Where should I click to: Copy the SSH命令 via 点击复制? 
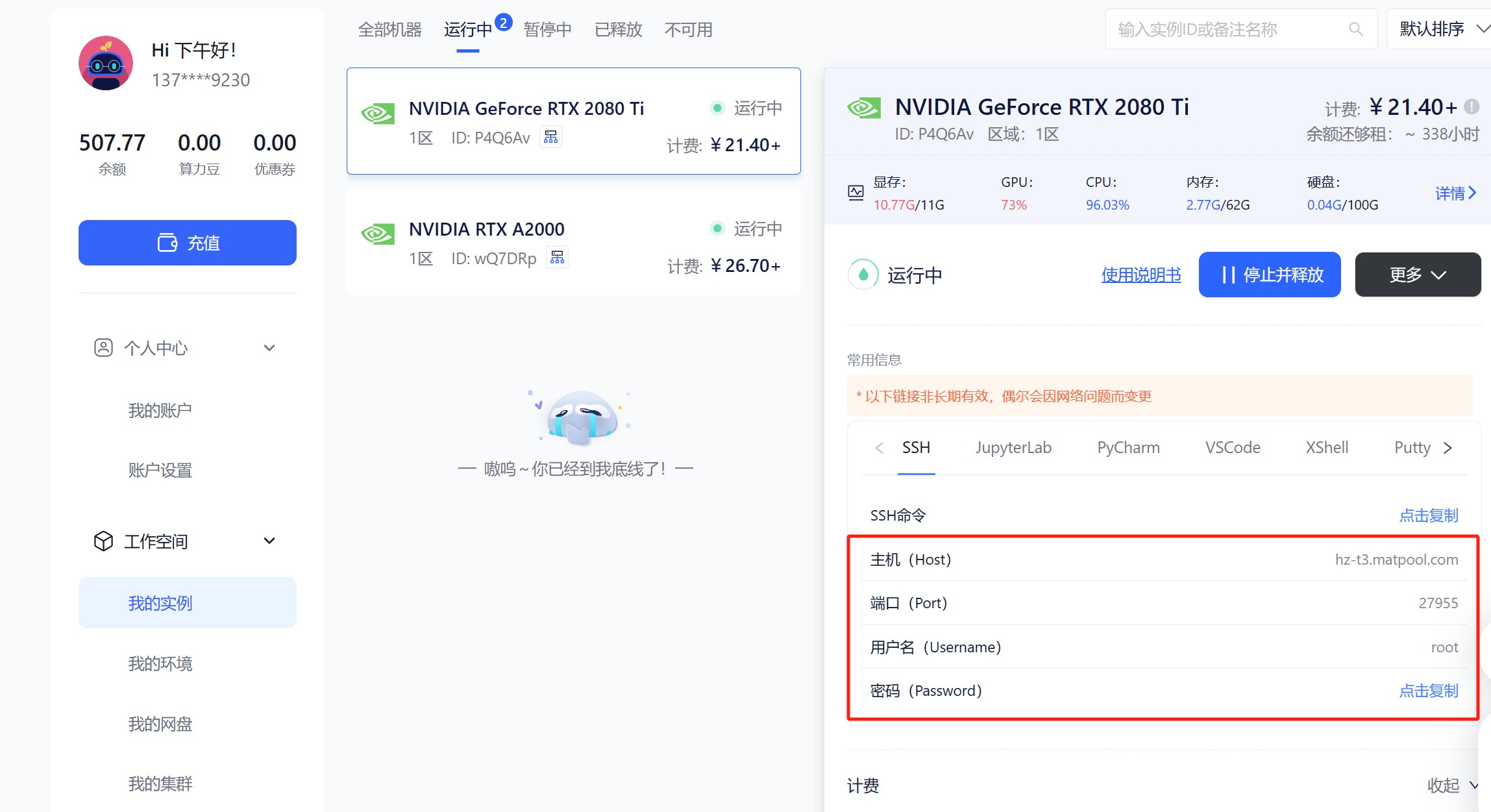1429,515
